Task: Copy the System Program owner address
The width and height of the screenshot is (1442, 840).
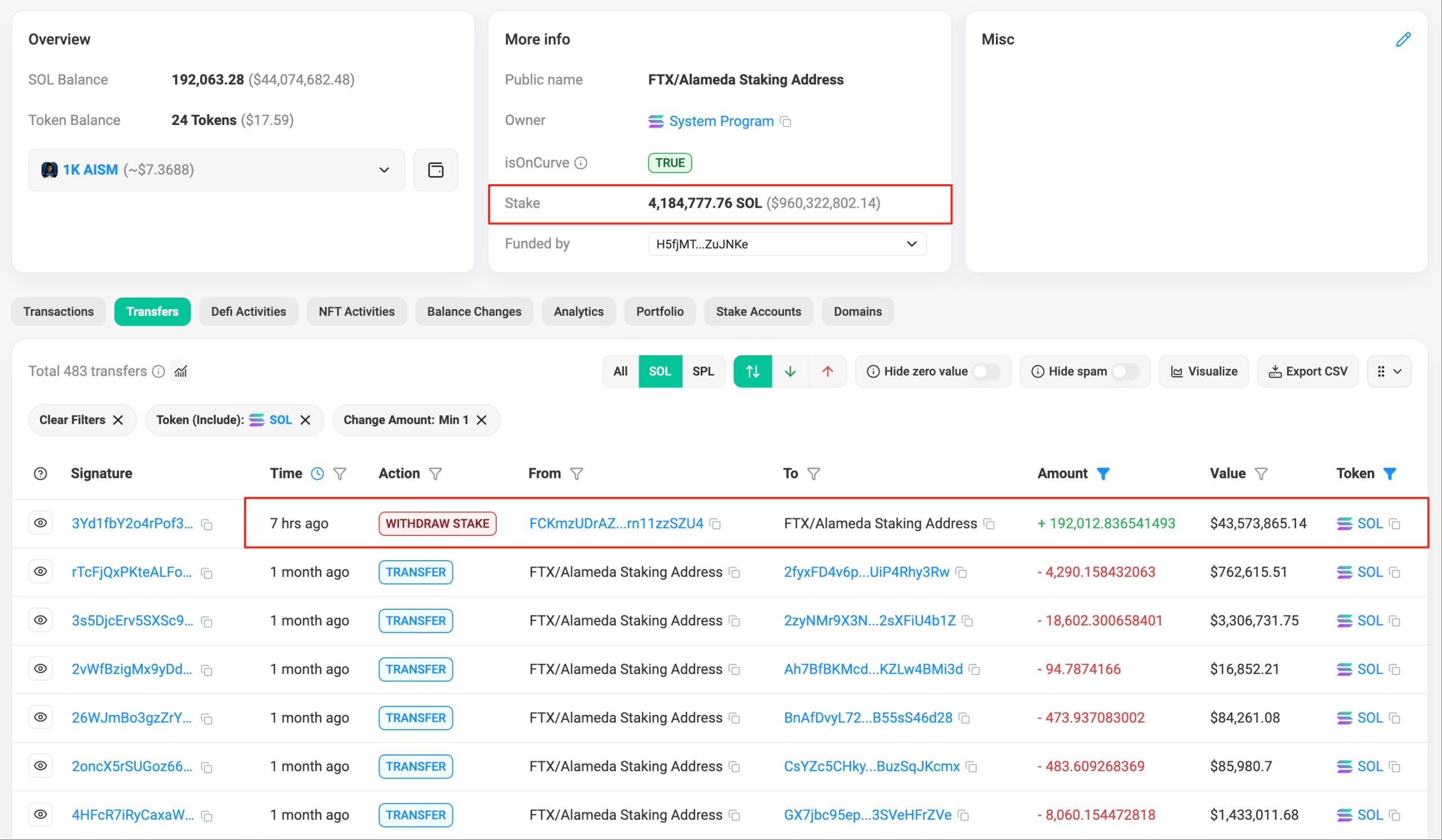Action: [x=786, y=122]
